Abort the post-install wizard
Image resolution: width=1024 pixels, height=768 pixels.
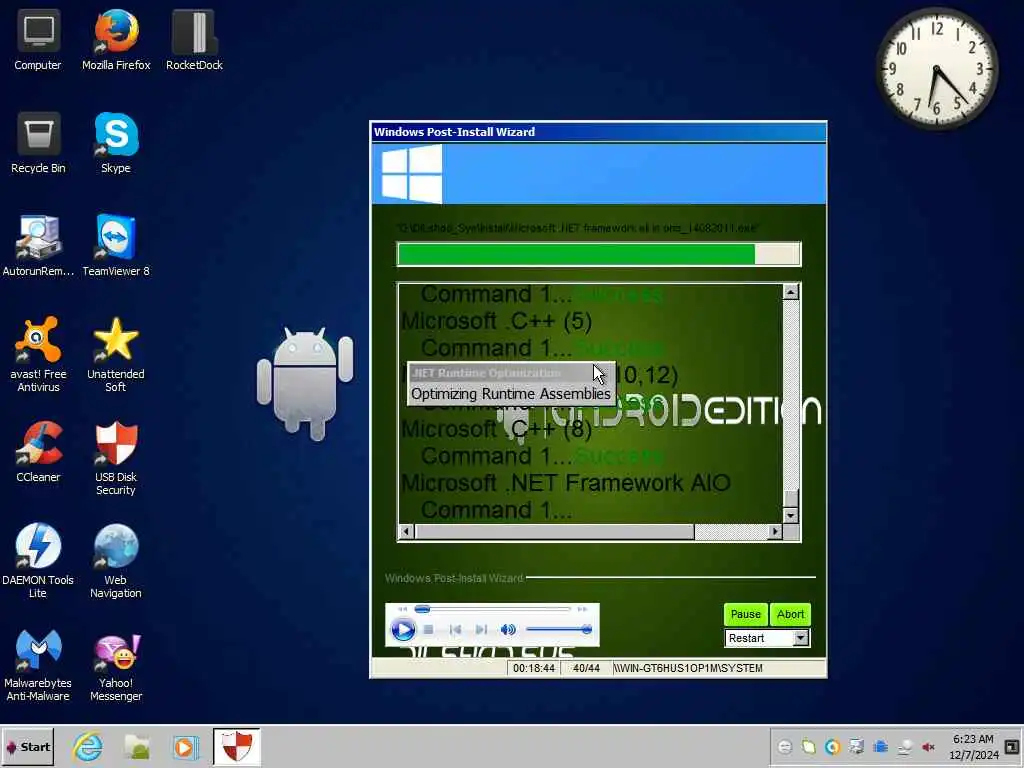pos(790,615)
